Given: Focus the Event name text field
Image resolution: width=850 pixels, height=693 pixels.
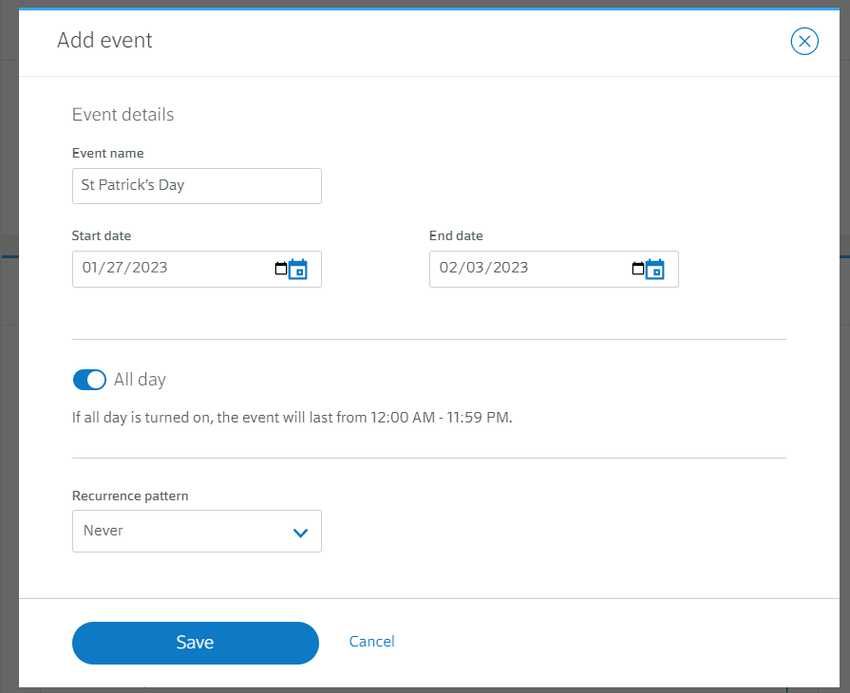Looking at the screenshot, I should (197, 186).
